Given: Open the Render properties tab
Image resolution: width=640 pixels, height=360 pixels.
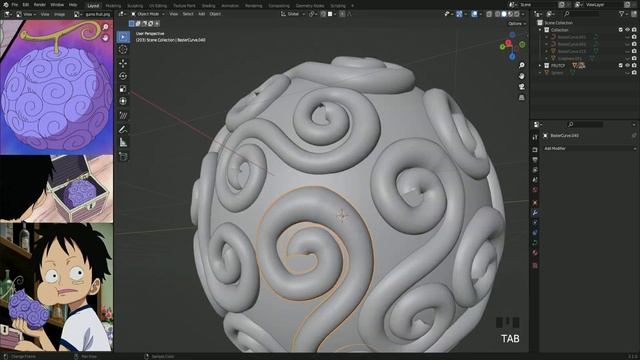Looking at the screenshot, I should click(x=535, y=150).
